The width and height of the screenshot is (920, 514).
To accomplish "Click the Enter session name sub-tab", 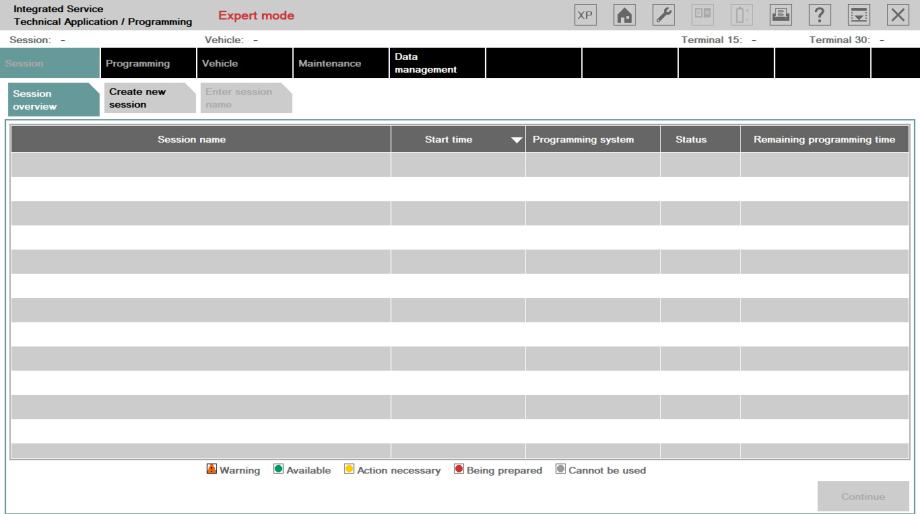I will 246,98.
